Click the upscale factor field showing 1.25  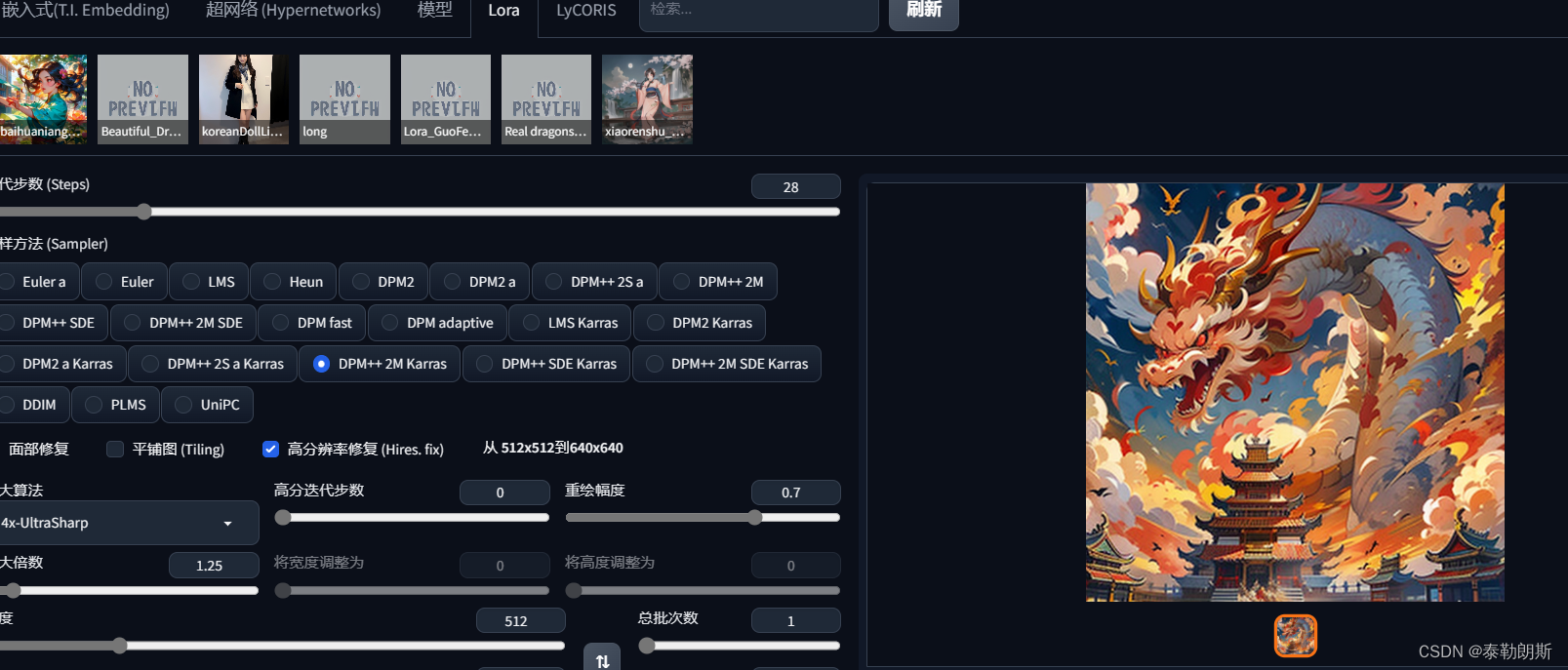coord(214,565)
